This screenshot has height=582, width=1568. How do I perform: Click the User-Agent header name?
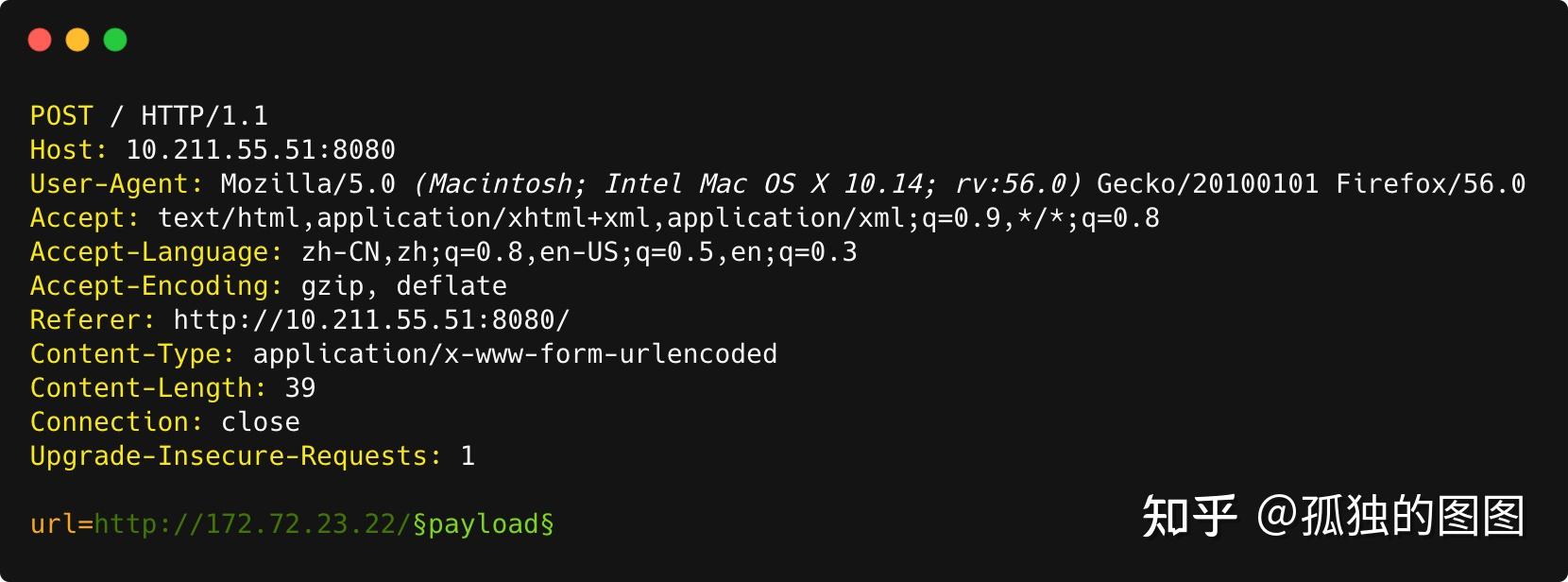coord(116,184)
